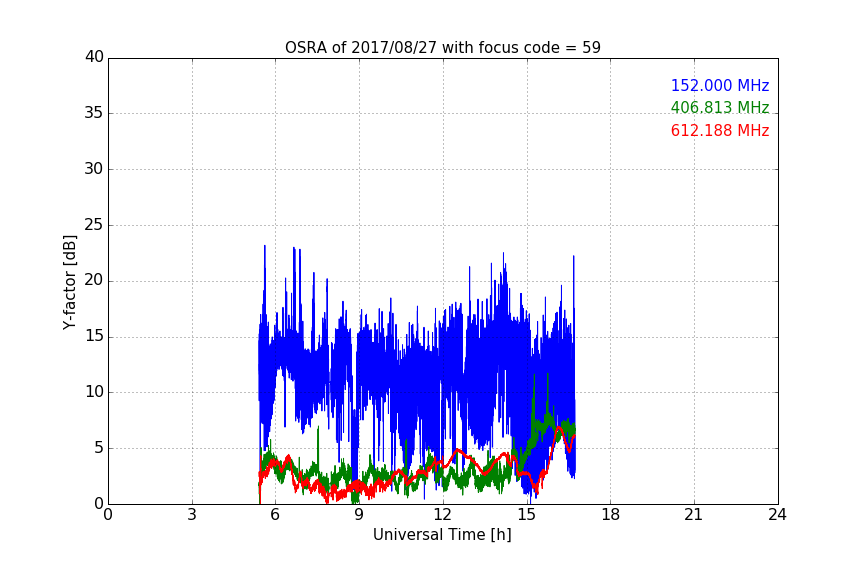Click the y-axis tick value 10
The image size is (864, 576).
[94, 392]
